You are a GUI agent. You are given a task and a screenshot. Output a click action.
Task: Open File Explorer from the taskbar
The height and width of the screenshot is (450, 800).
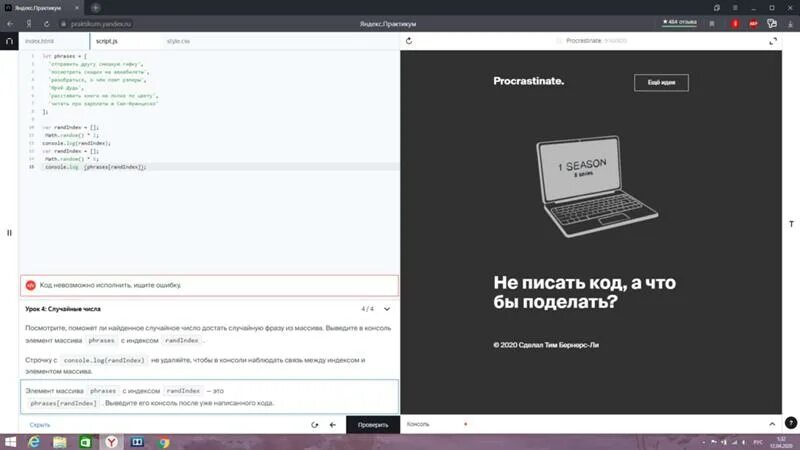pyautogui.click(x=60, y=442)
